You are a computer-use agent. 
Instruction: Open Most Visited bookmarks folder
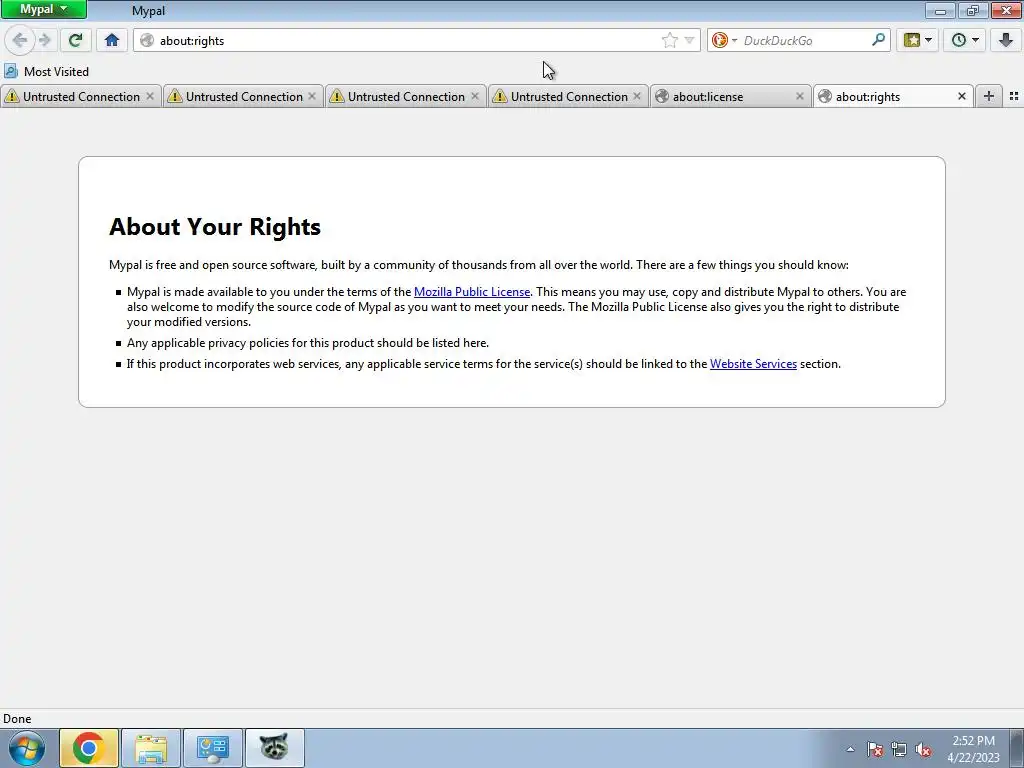click(46, 71)
